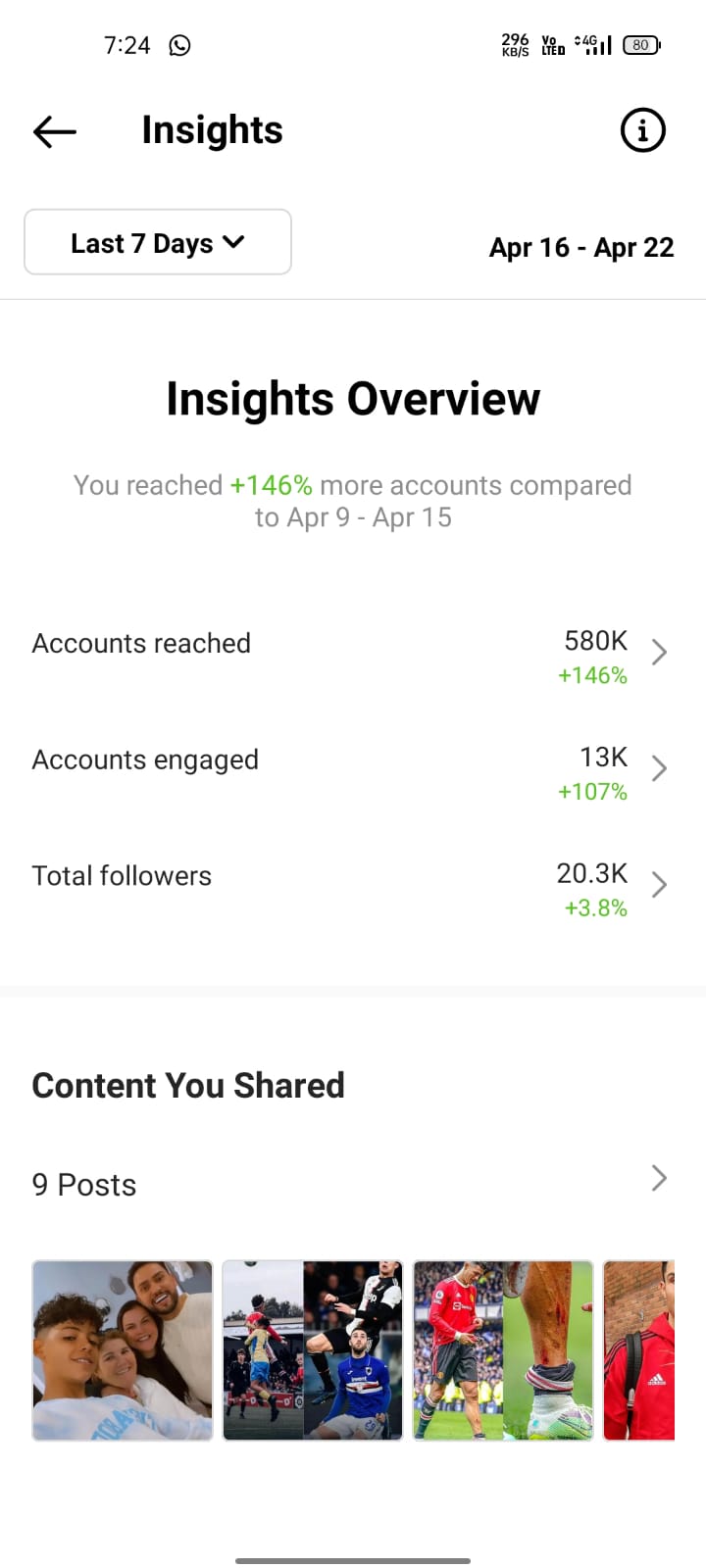The image size is (706, 1568).
Task: Open the Last 7 Days dropdown
Action: pos(158,242)
